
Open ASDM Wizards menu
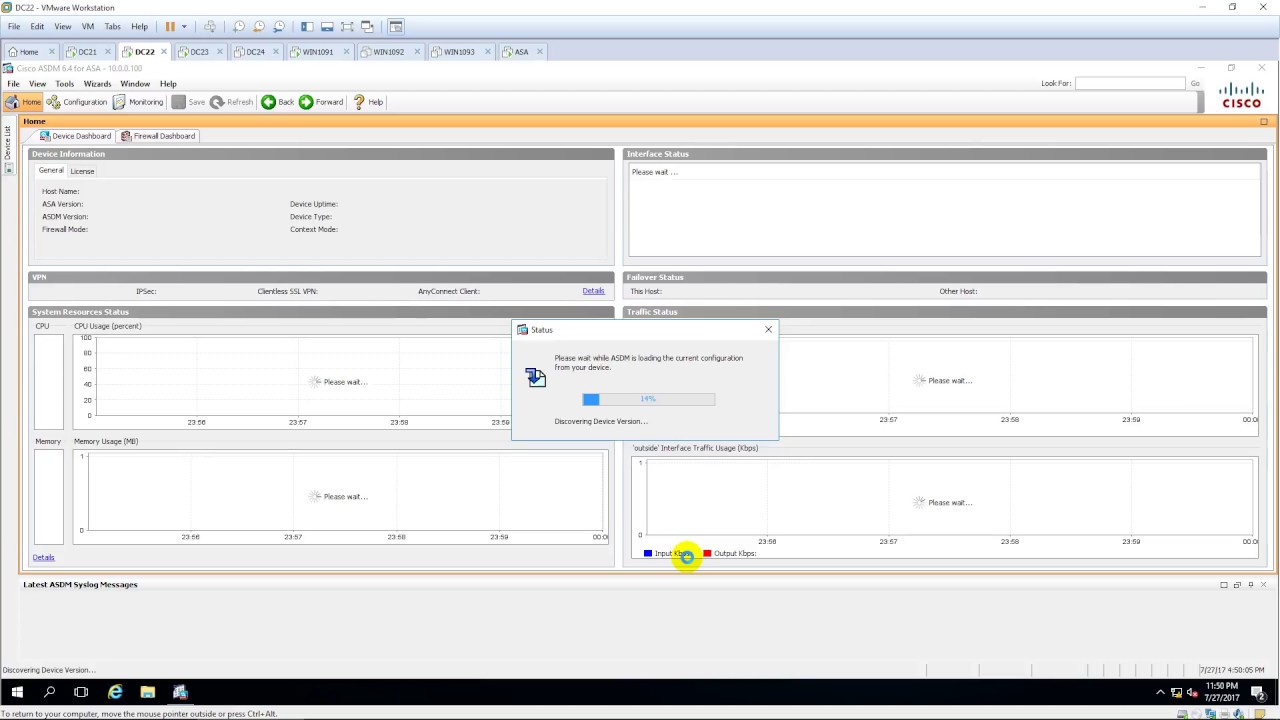(x=97, y=84)
